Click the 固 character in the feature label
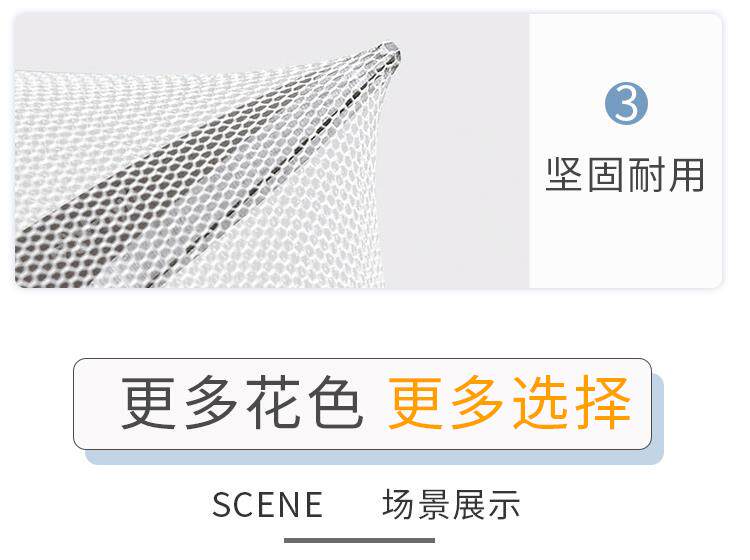 click(605, 175)
